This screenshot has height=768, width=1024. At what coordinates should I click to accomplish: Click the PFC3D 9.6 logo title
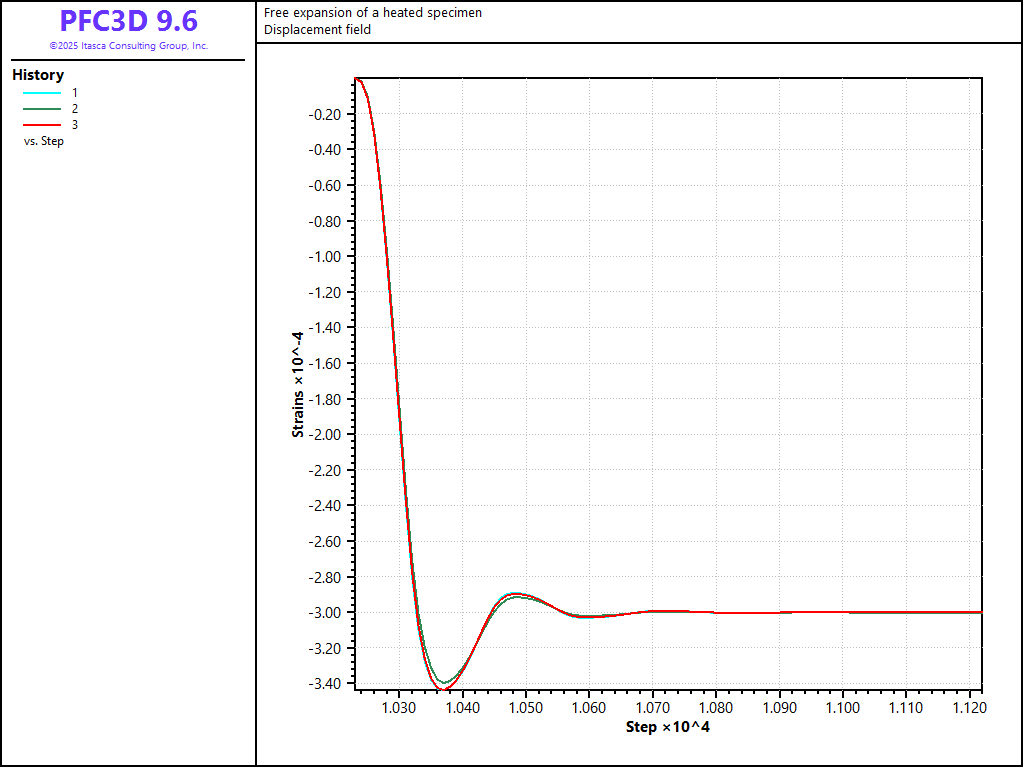128,21
